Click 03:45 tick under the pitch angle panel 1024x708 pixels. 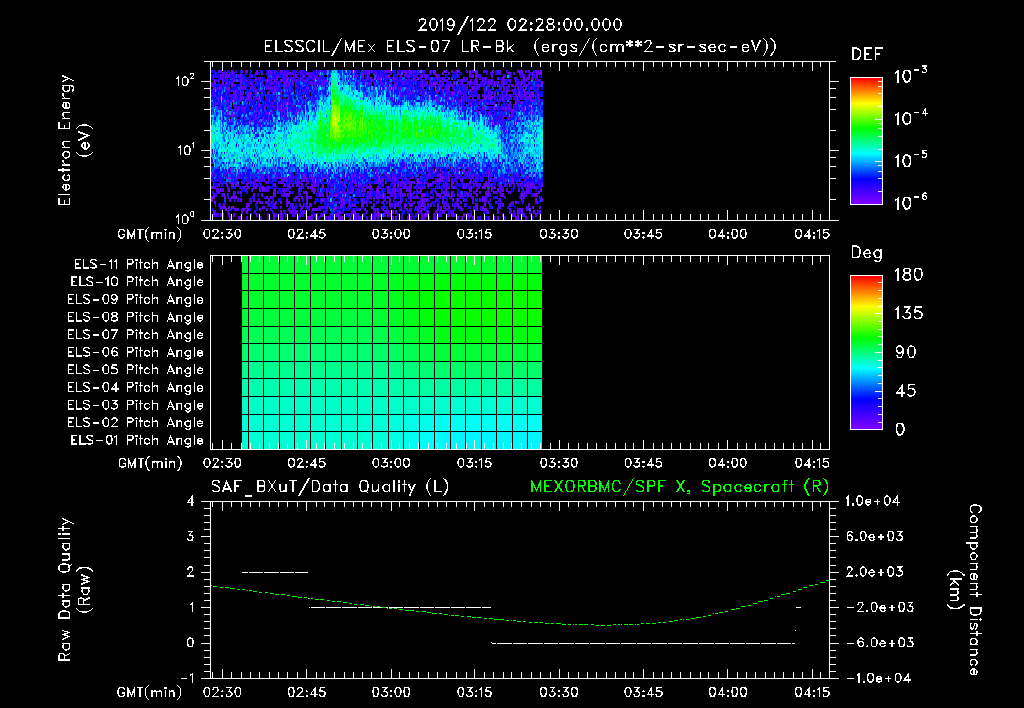click(643, 463)
